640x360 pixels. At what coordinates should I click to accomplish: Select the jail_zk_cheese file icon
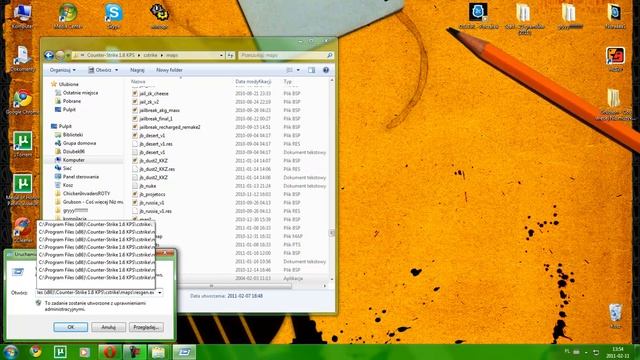[135, 93]
